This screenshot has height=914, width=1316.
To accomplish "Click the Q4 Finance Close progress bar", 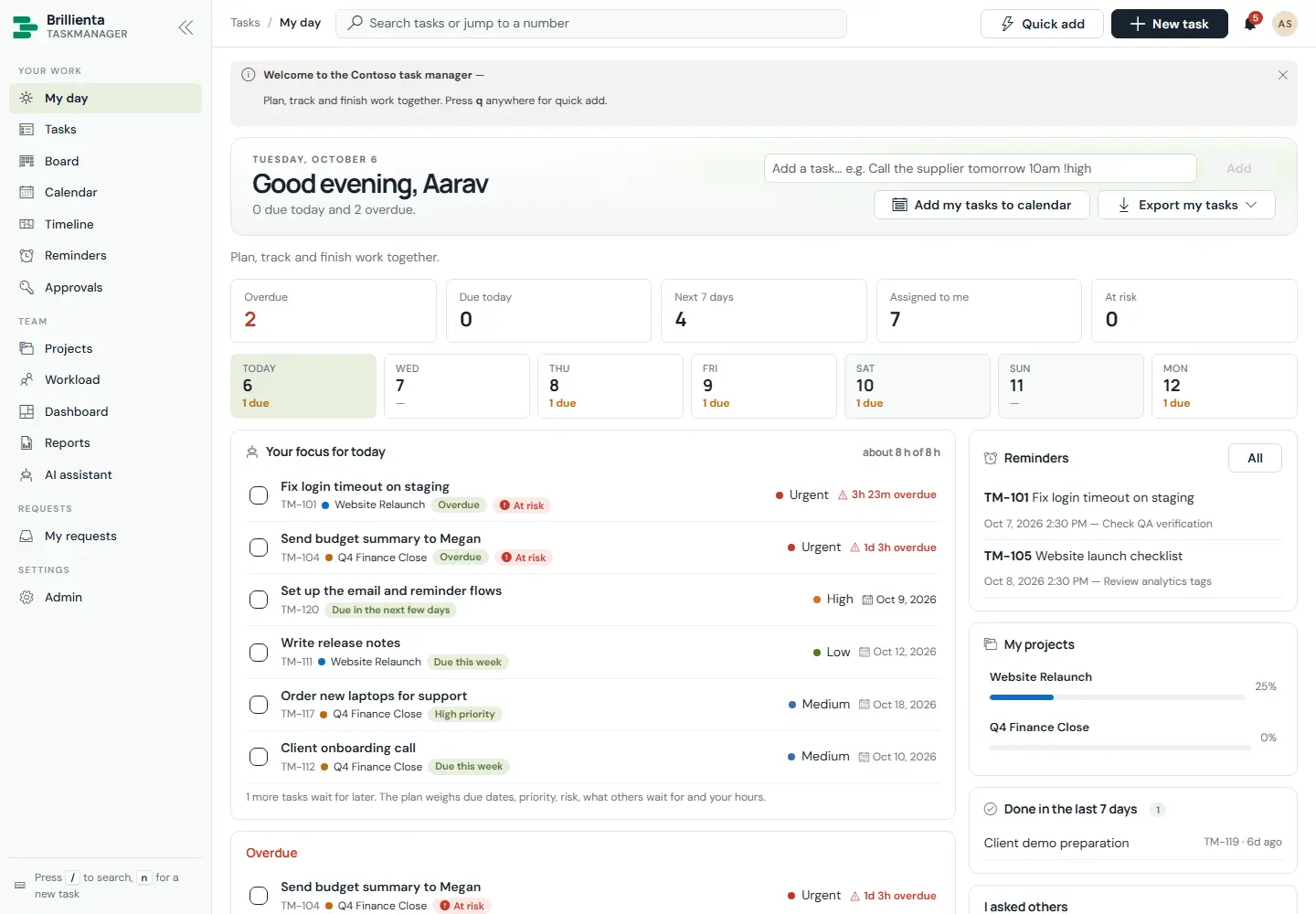I will coord(1120,748).
